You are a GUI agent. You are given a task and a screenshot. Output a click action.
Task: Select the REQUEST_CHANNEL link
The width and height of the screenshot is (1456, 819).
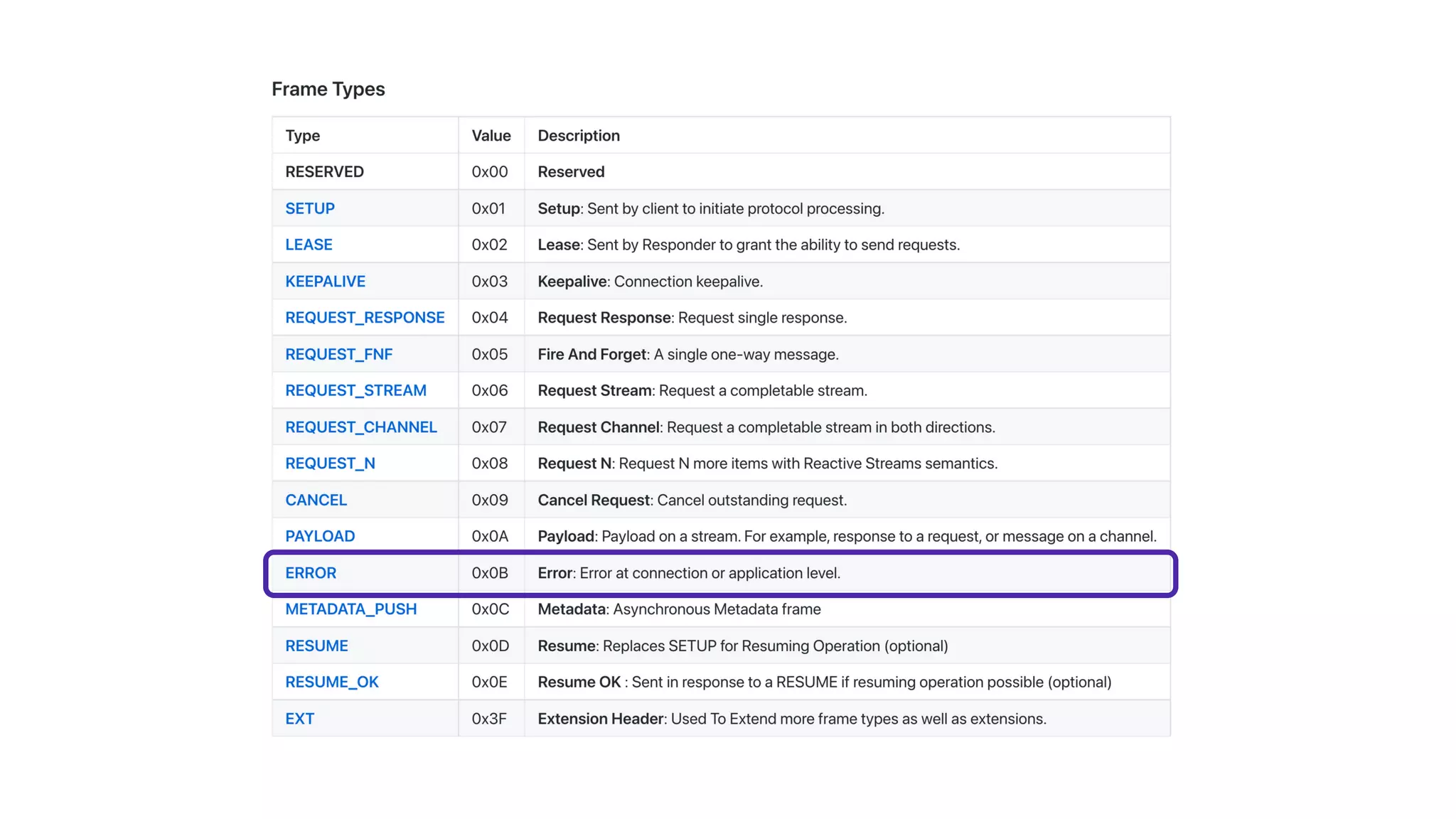point(361,427)
